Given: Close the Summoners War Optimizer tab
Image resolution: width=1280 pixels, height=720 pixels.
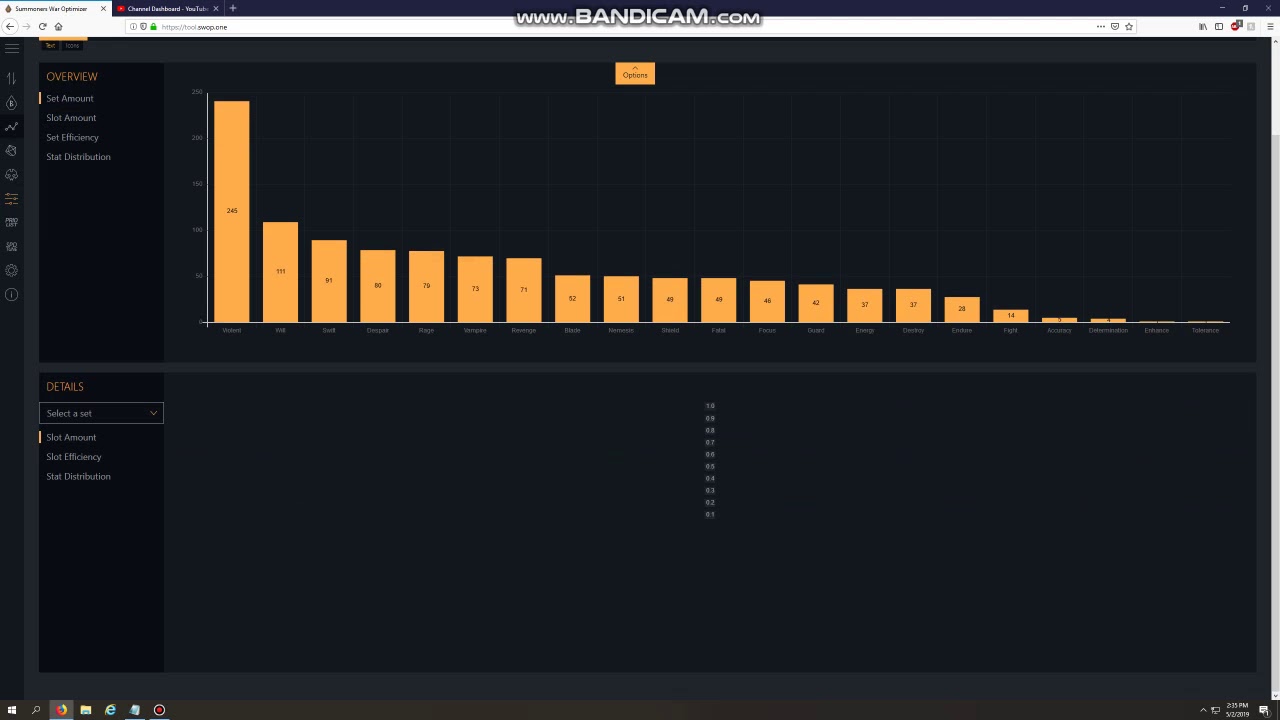Looking at the screenshot, I should pos(103,8).
